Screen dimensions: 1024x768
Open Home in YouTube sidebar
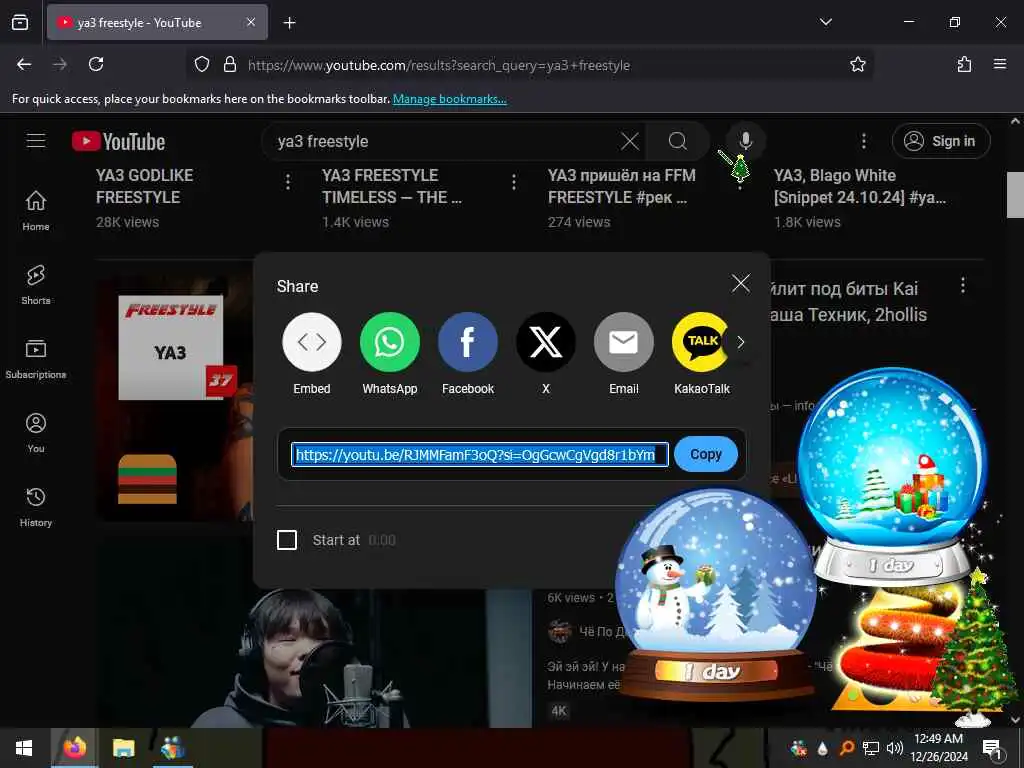(36, 210)
